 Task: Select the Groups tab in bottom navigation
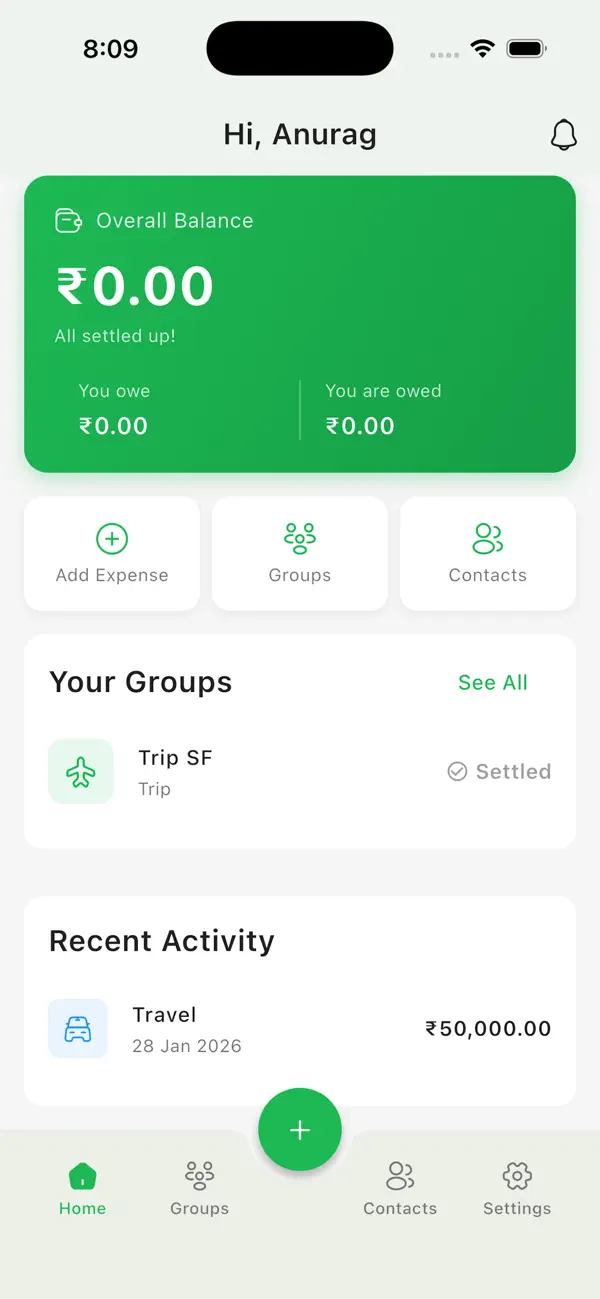(198, 1185)
